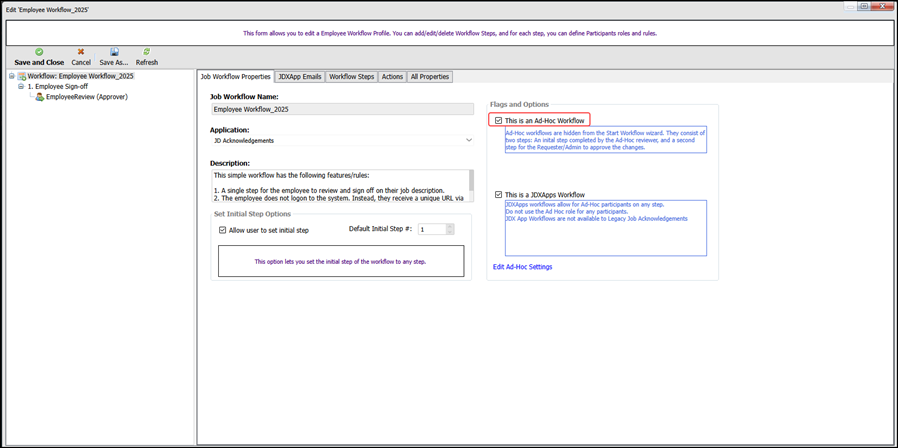
Task: Select the EmployeeReview (Approver) participant icon
Action: click(x=40, y=97)
